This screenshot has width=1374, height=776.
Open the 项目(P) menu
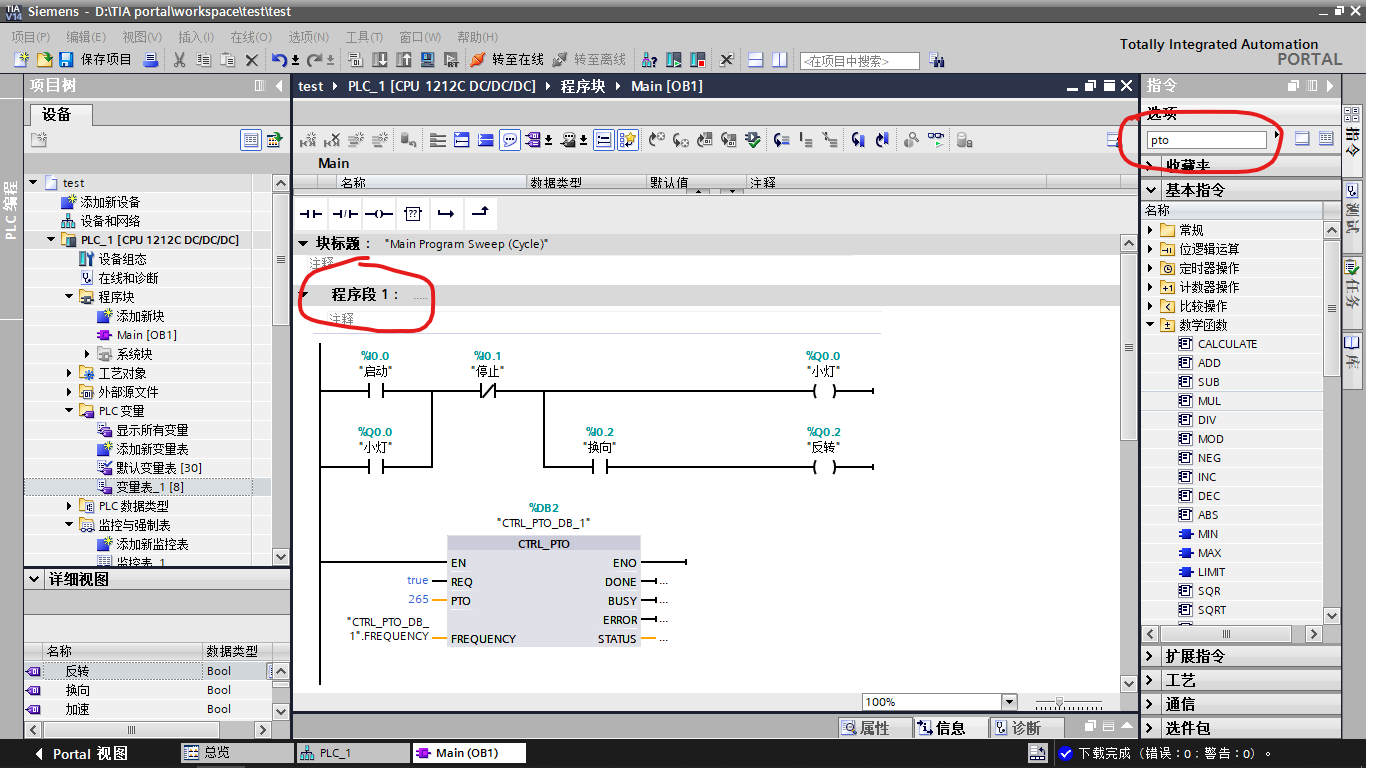tap(31, 37)
